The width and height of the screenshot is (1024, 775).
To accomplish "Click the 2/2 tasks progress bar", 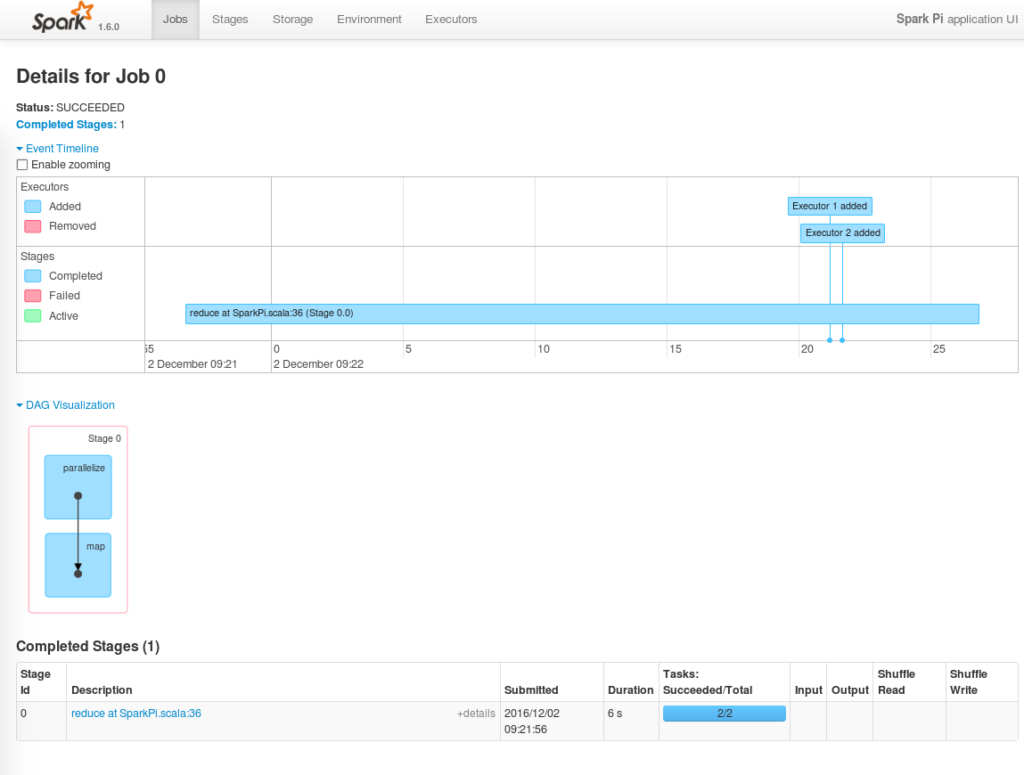I will click(x=724, y=713).
